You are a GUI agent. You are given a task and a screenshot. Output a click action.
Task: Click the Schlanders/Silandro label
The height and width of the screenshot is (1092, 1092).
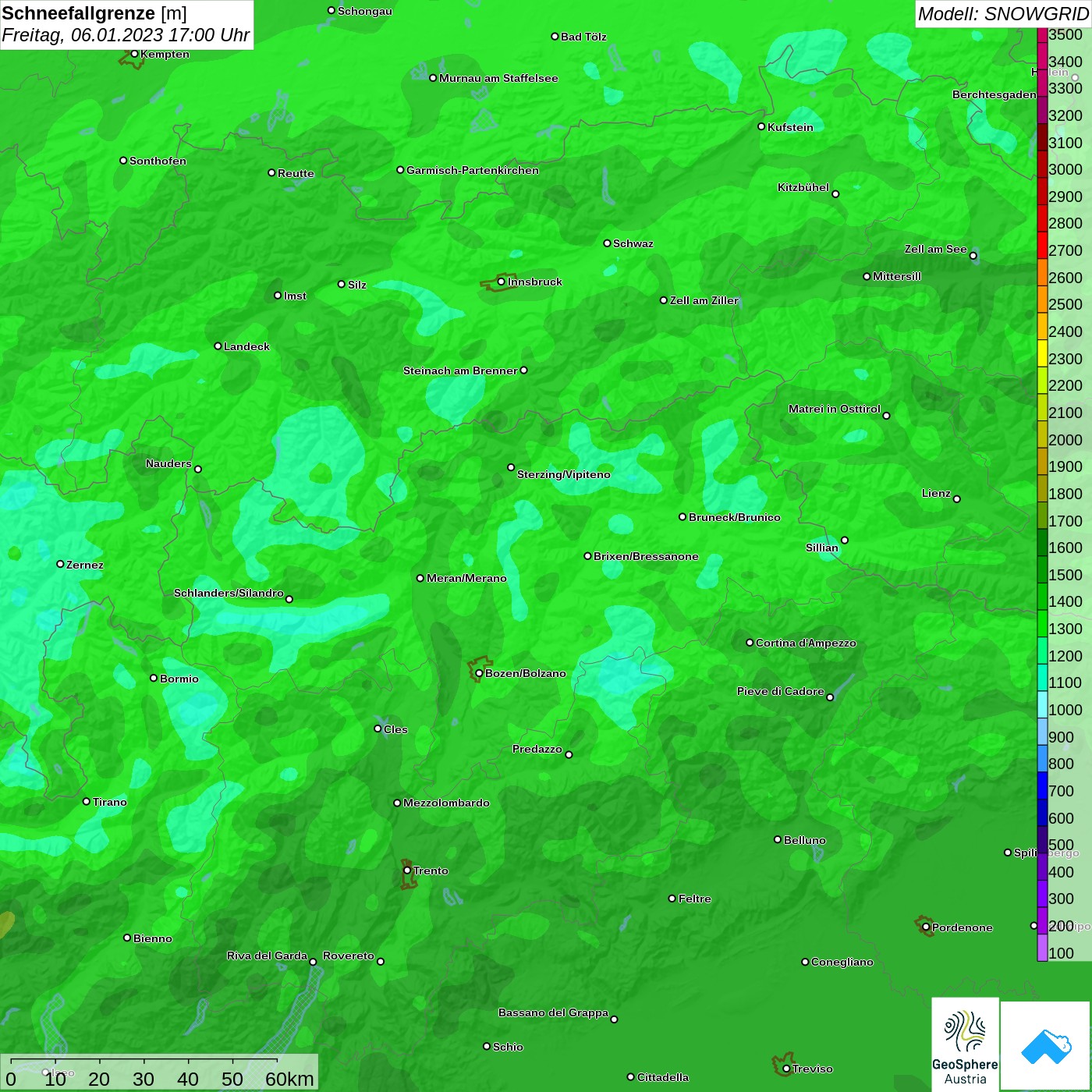point(229,593)
